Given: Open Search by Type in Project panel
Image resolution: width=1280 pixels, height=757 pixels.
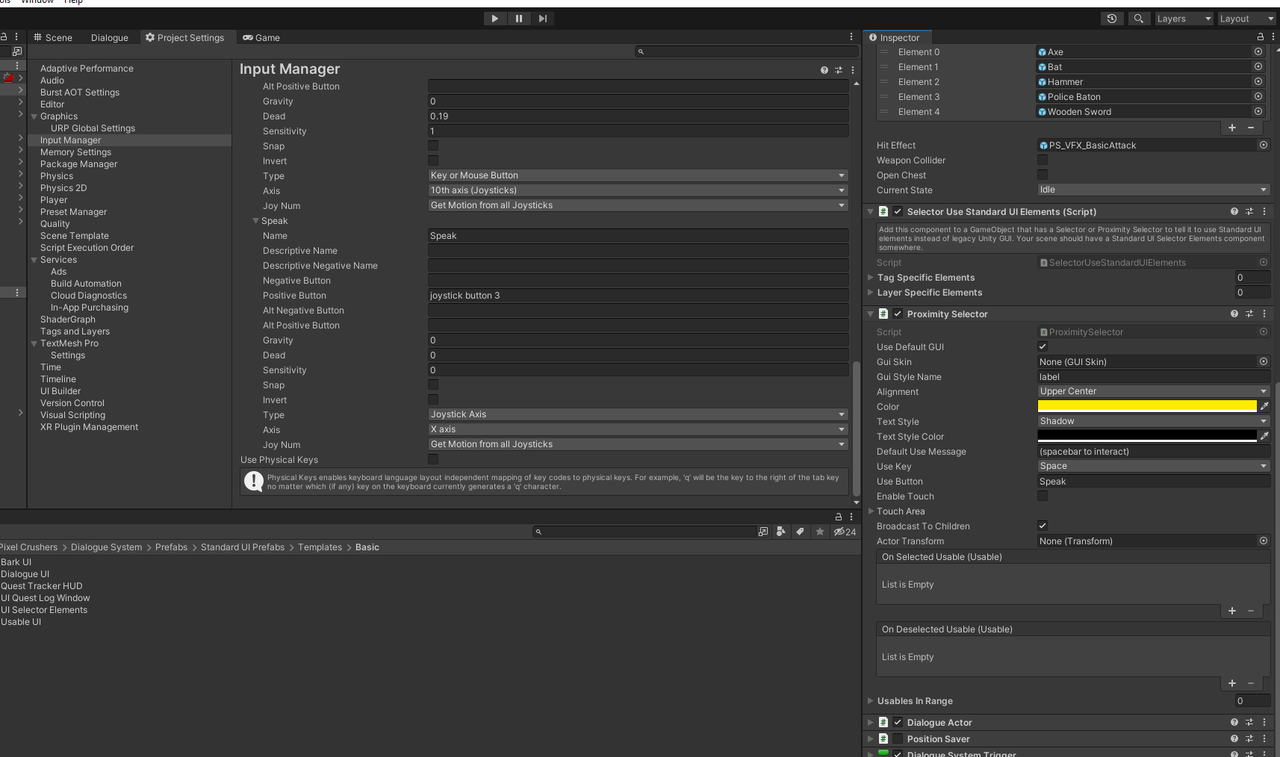Looking at the screenshot, I should tap(781, 532).
